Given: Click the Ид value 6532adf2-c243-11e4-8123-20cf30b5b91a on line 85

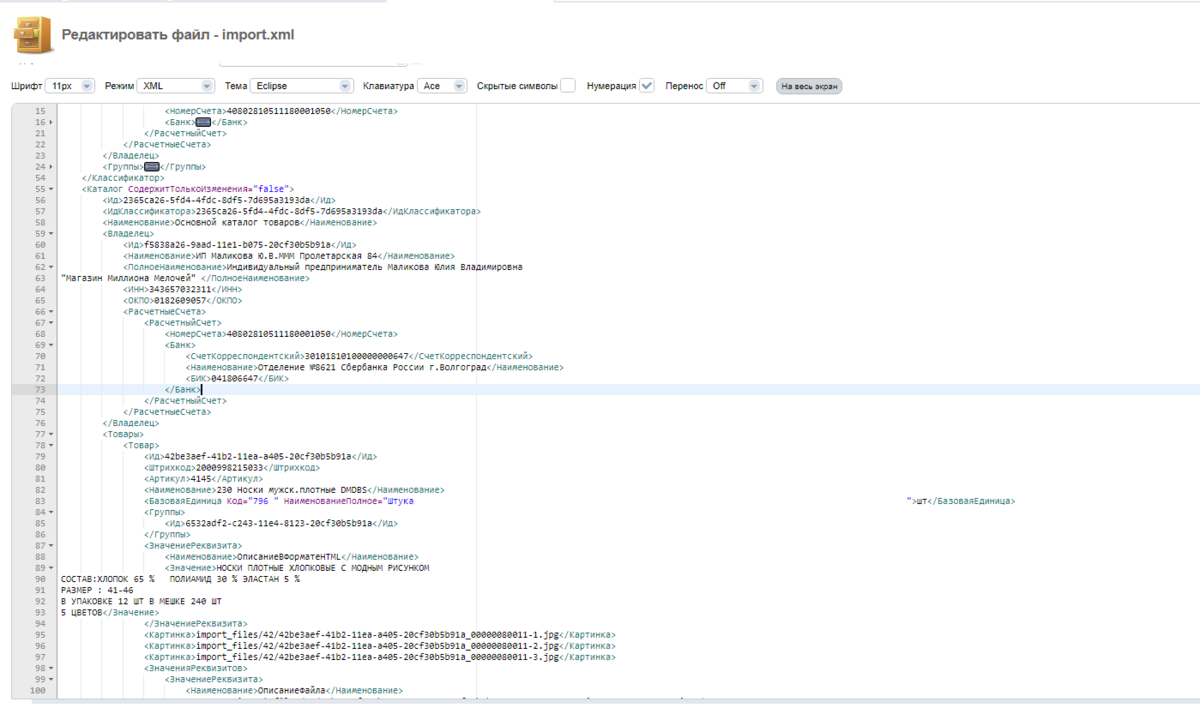Looking at the screenshot, I should 279,523.
